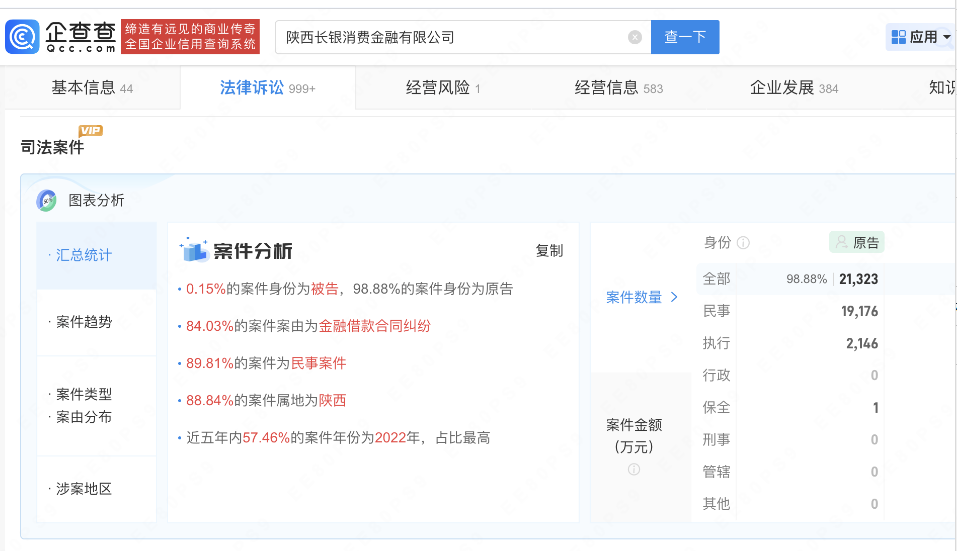The width and height of the screenshot is (957, 551).
Task: Click the 图表分析 chart icon
Action: pos(46,200)
